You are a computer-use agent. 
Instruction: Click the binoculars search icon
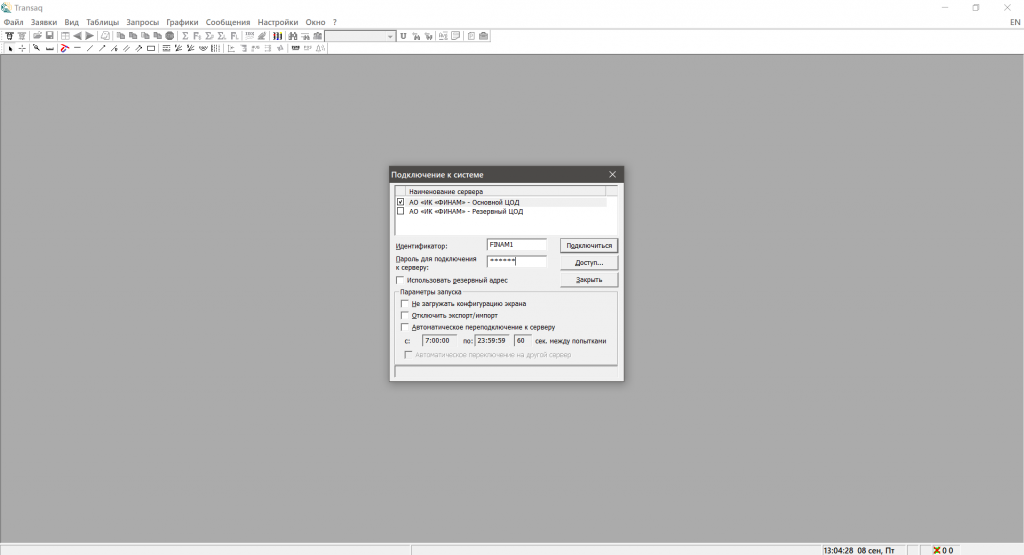(293, 36)
